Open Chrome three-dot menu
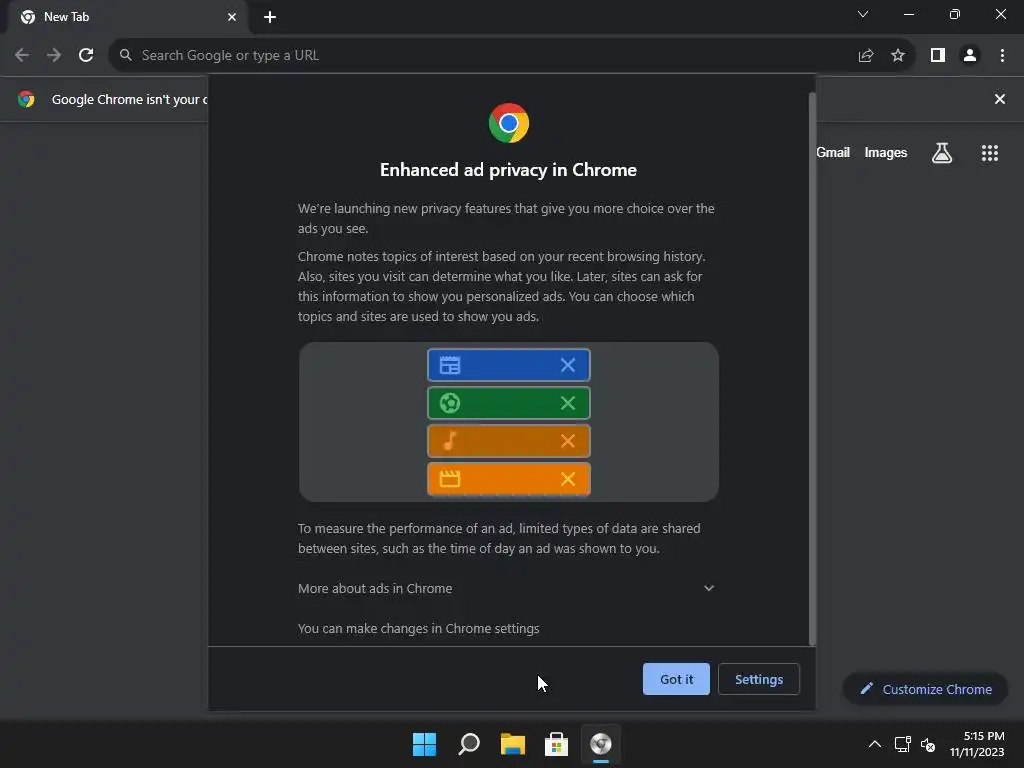Viewport: 1024px width, 768px height. click(1002, 56)
